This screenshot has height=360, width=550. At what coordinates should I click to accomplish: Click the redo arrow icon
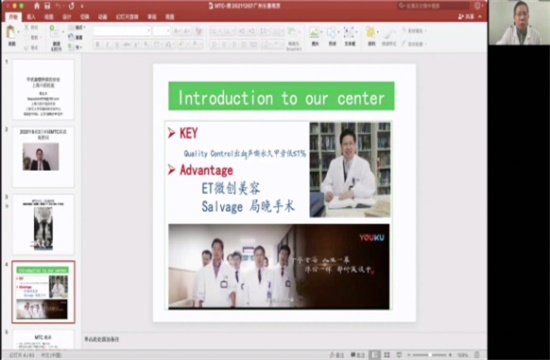[x=72, y=6]
